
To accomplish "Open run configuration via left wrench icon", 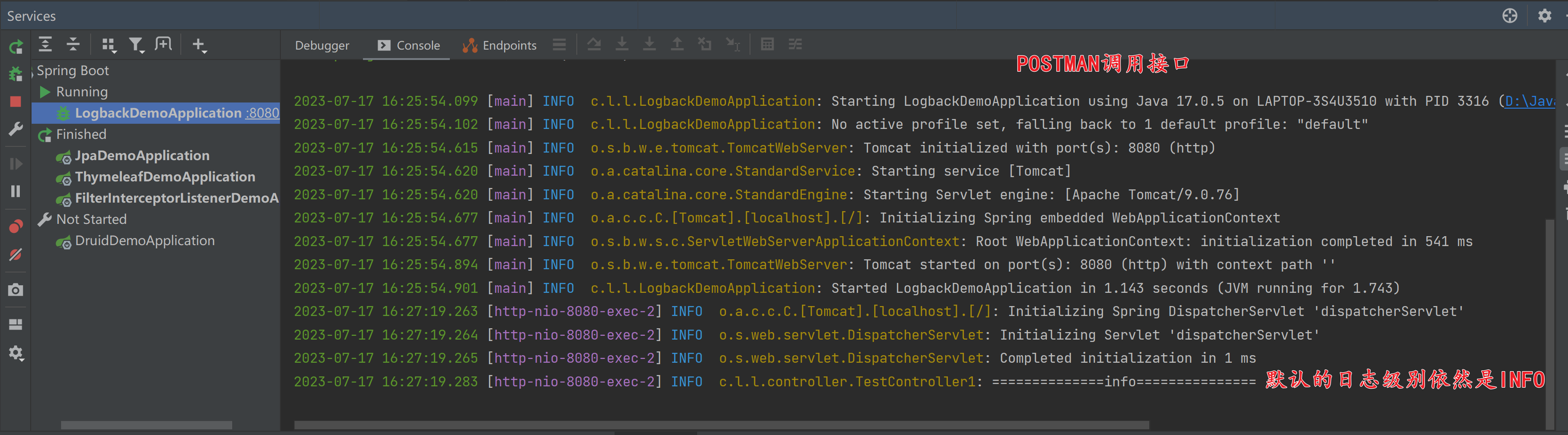I will pyautogui.click(x=16, y=129).
